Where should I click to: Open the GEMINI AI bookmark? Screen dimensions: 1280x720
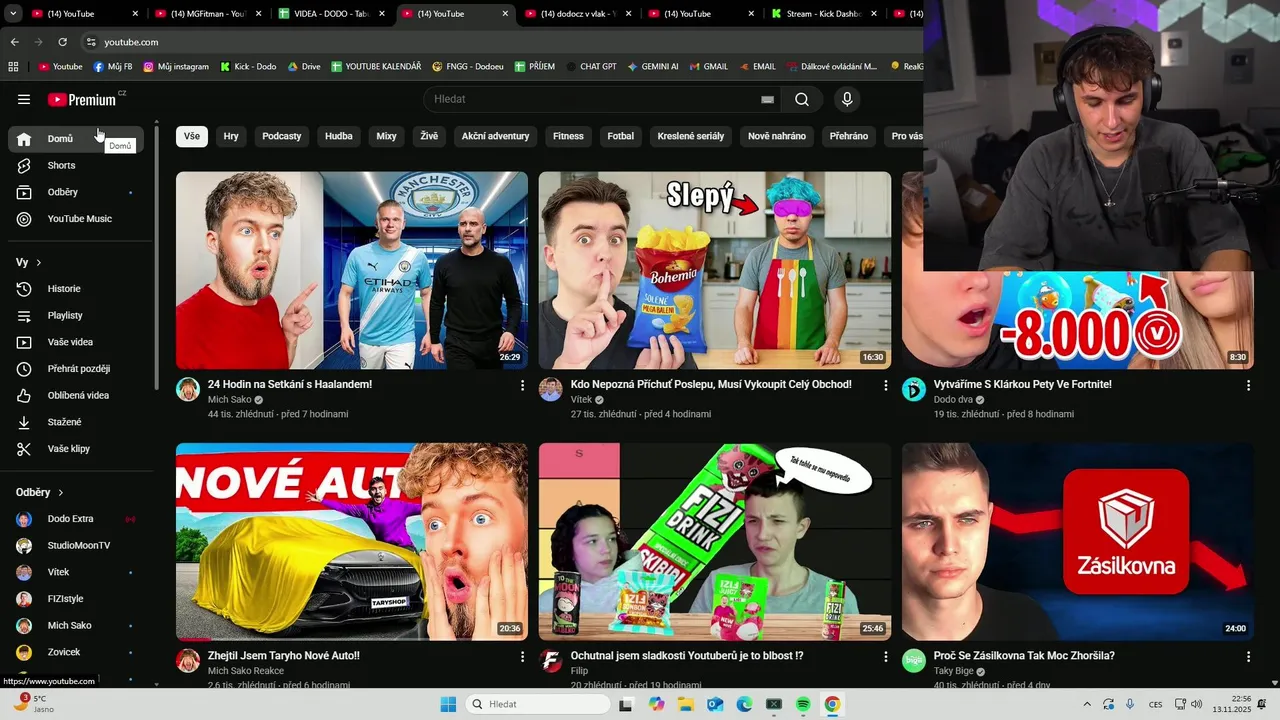653,66
